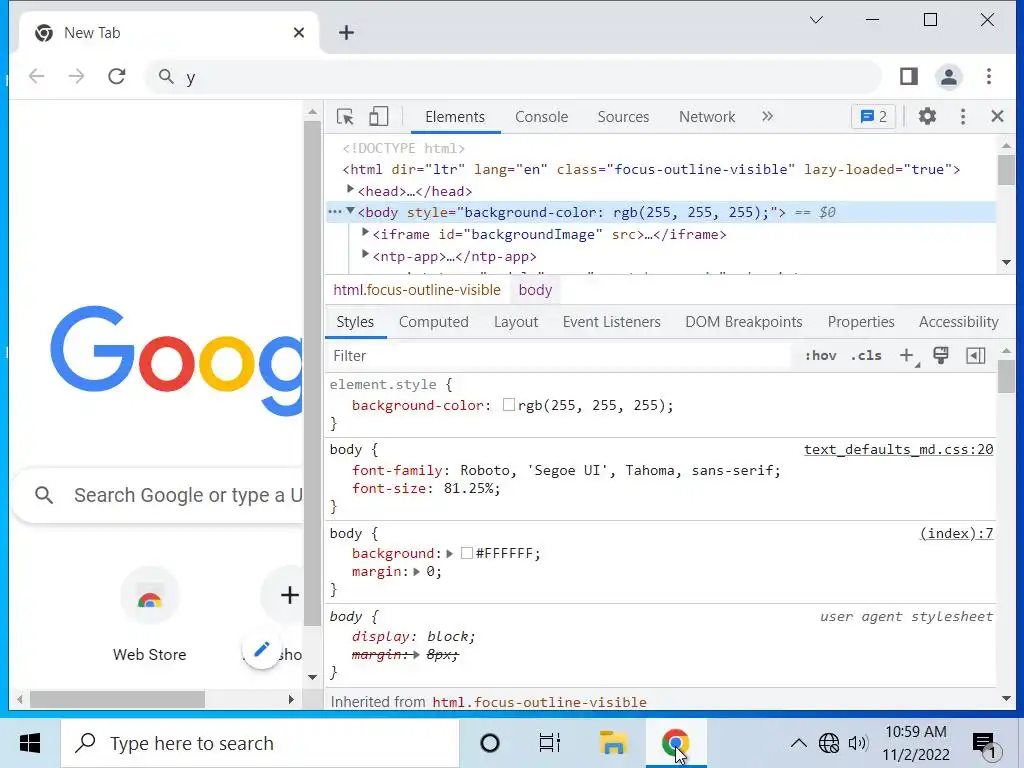Activate the inspect element picker icon
This screenshot has height=768, width=1024.
pyautogui.click(x=345, y=117)
